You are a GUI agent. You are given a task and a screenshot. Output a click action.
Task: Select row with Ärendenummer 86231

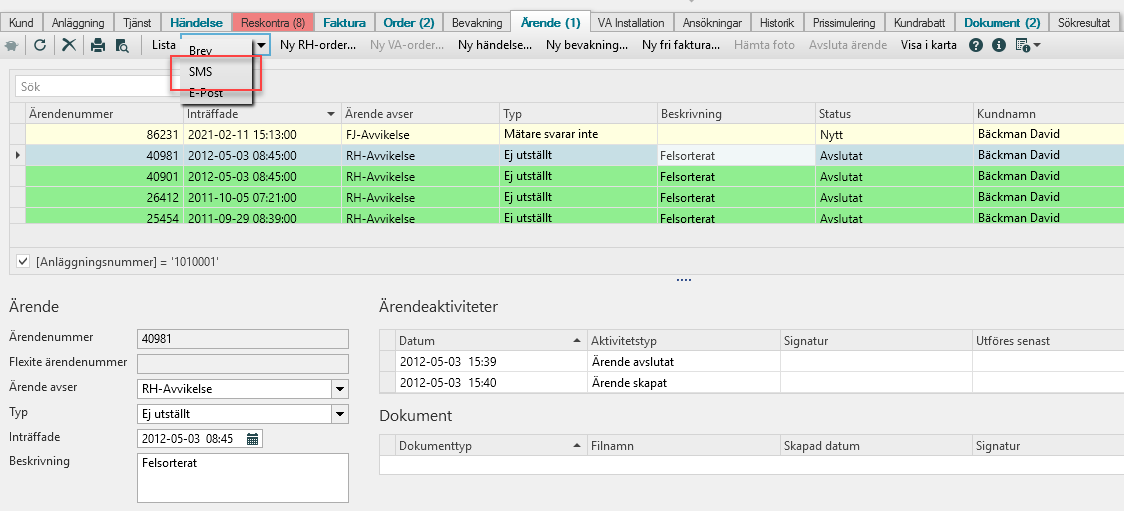click(x=566, y=134)
